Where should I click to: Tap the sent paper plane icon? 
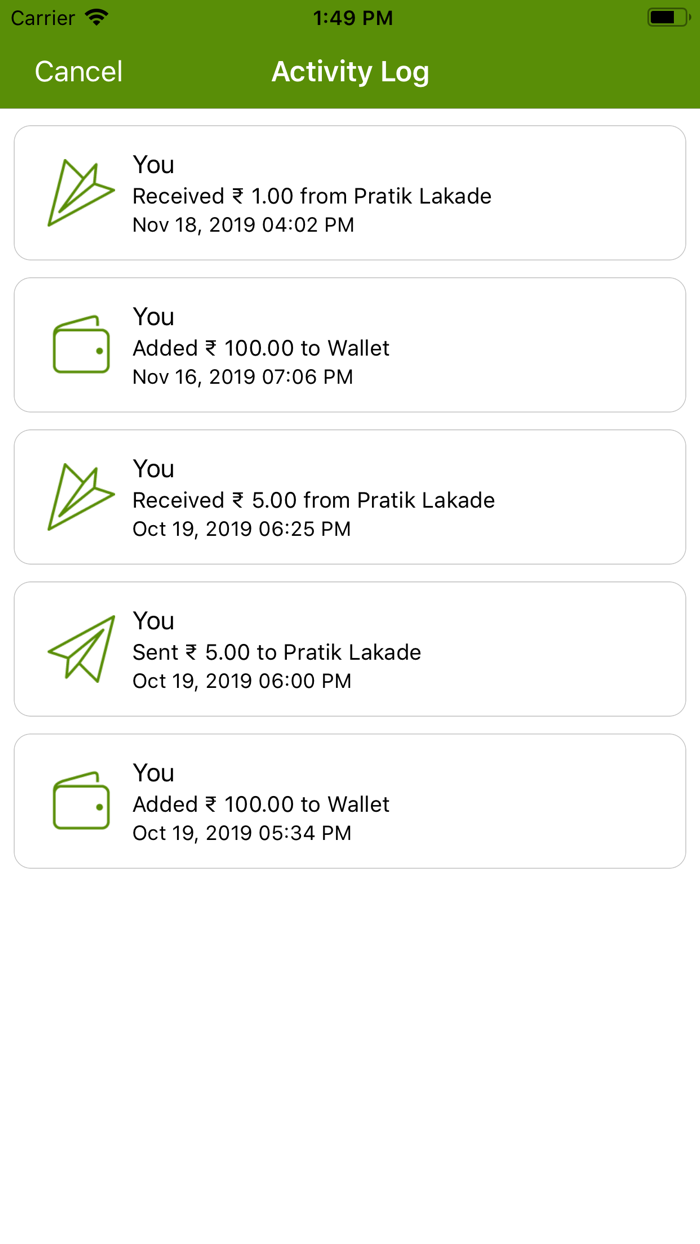[x=81, y=649]
